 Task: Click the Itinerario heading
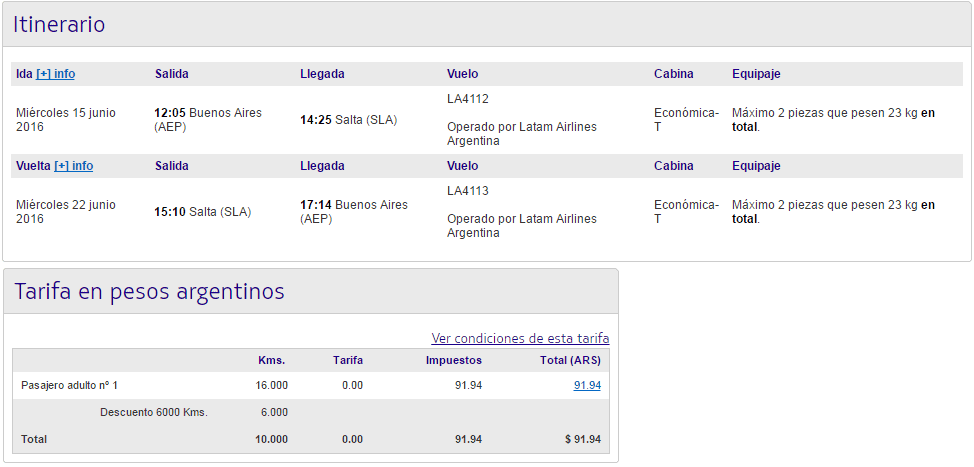point(59,24)
